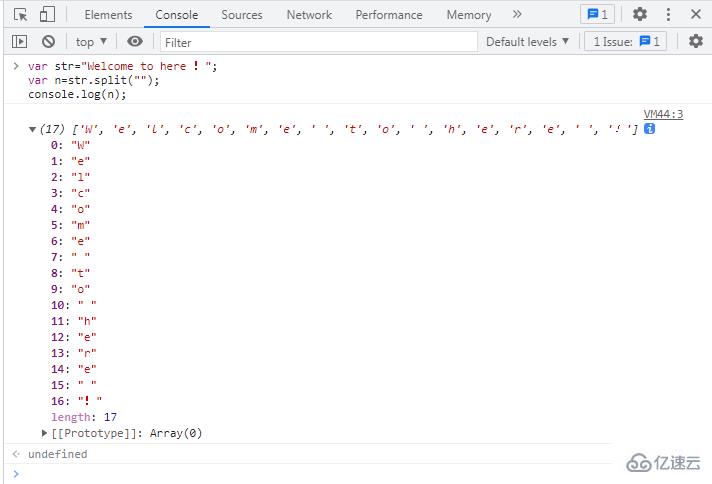Toggle the device toolbar icon

pyautogui.click(x=47, y=15)
